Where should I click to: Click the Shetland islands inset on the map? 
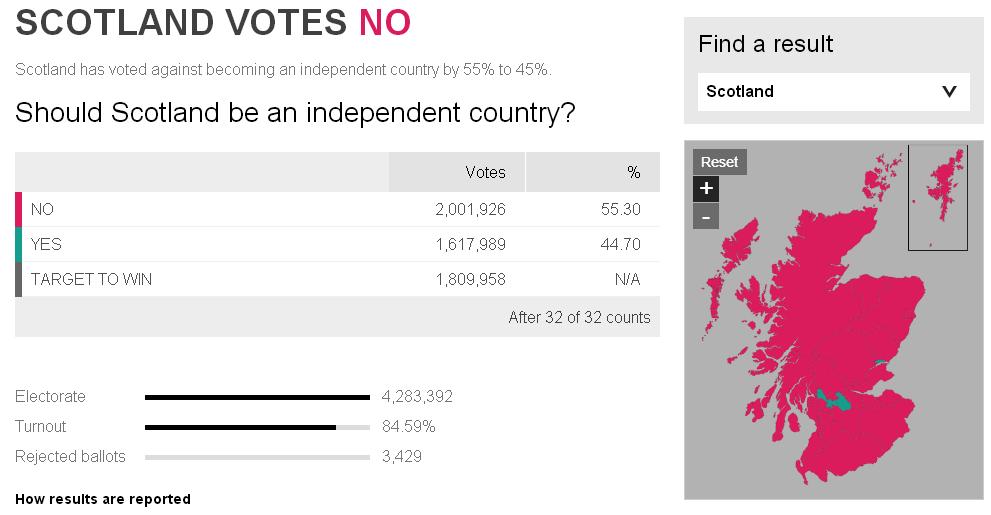click(x=938, y=197)
